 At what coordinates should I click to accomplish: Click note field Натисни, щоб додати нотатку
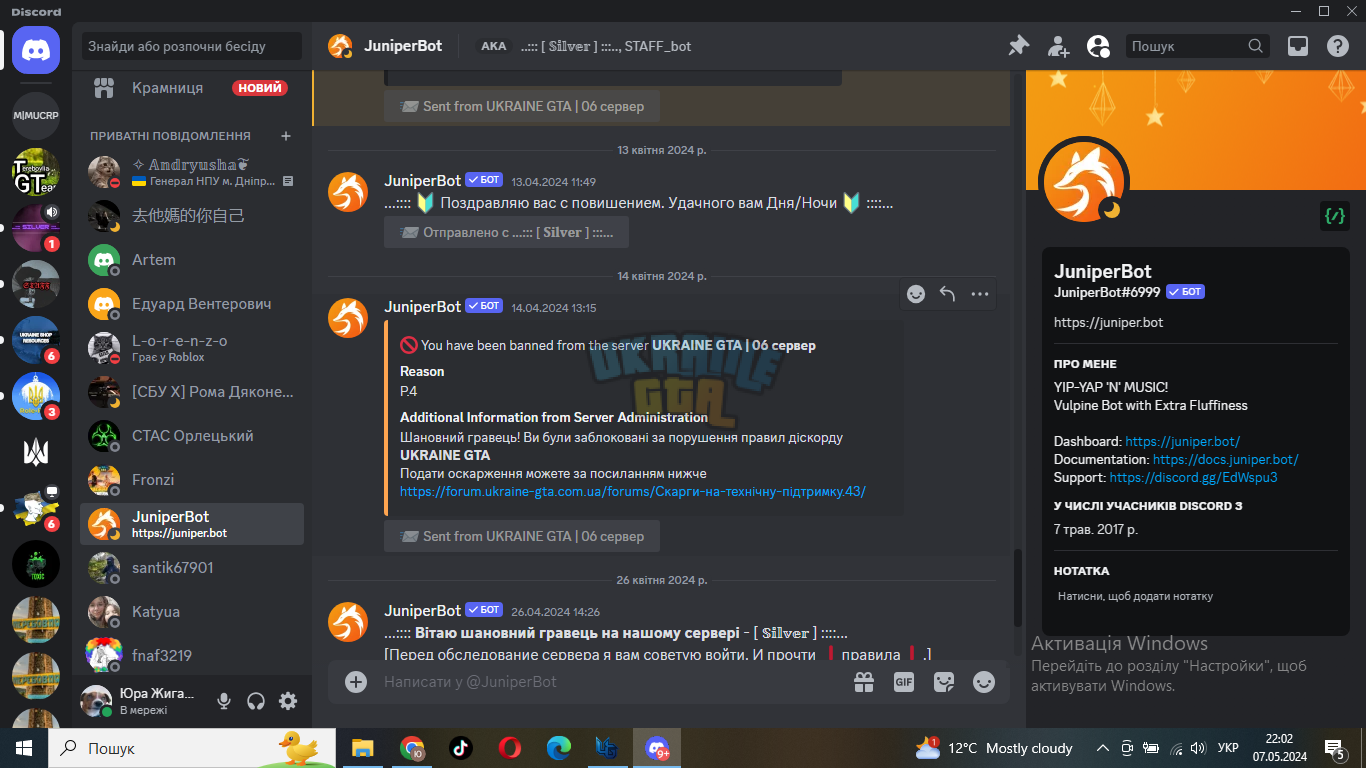point(1196,596)
